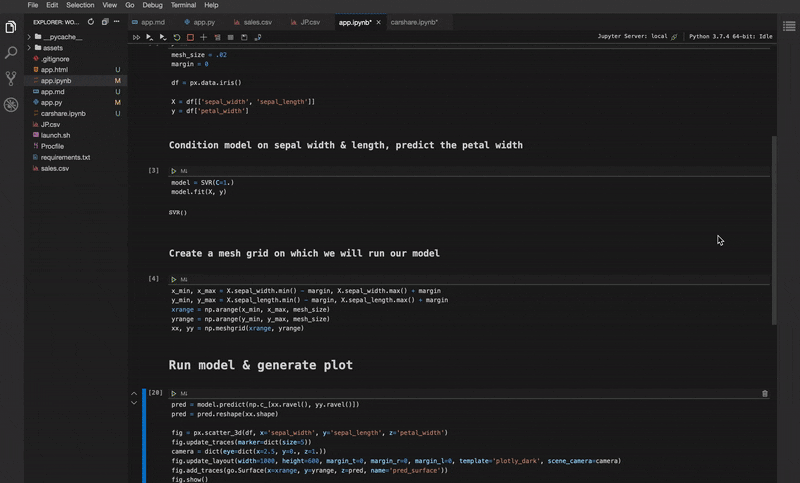The image size is (800, 483).
Task: Switch to the sales.csv tab
Action: (x=257, y=21)
